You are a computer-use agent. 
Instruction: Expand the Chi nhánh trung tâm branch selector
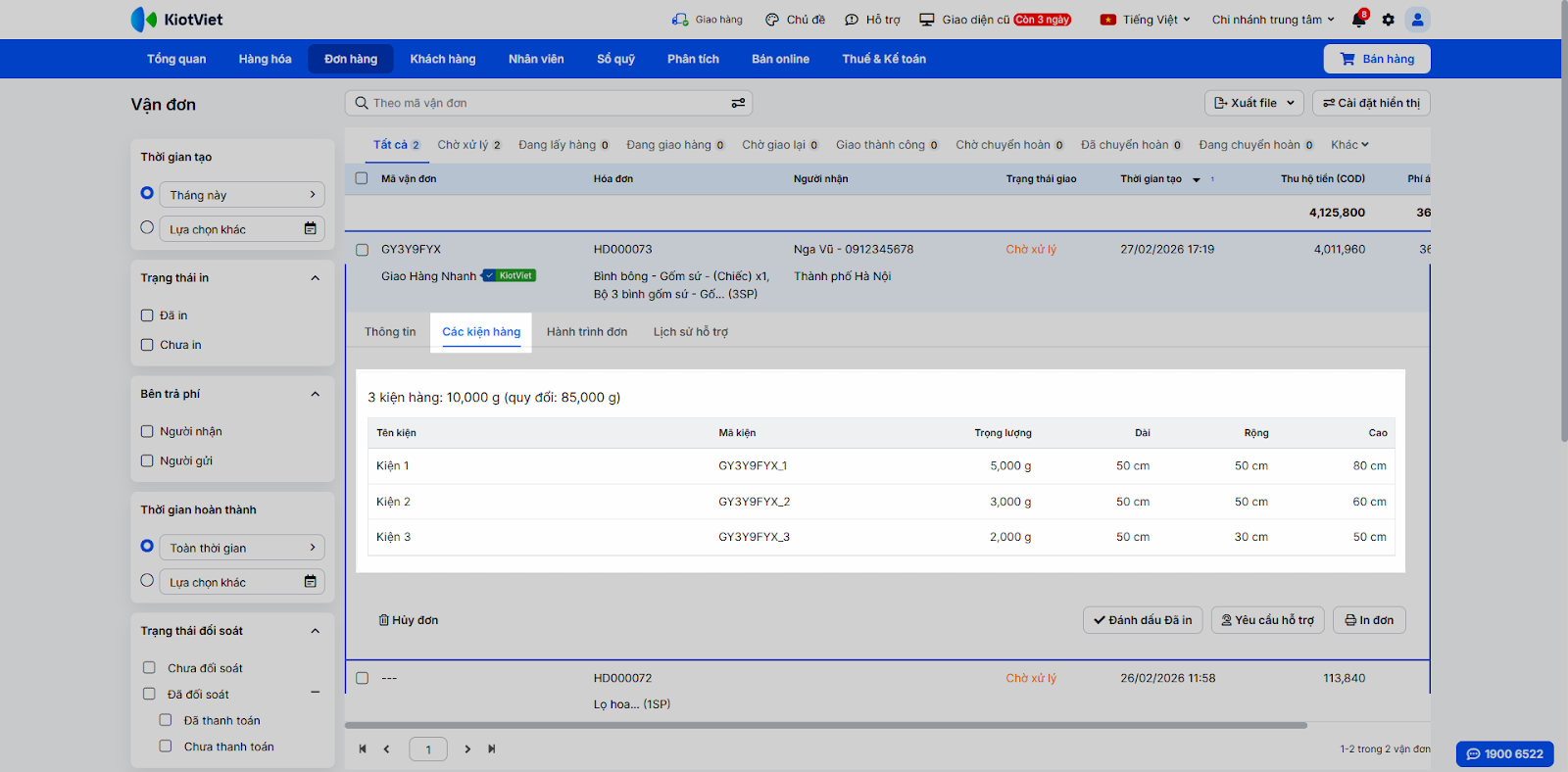click(1273, 20)
